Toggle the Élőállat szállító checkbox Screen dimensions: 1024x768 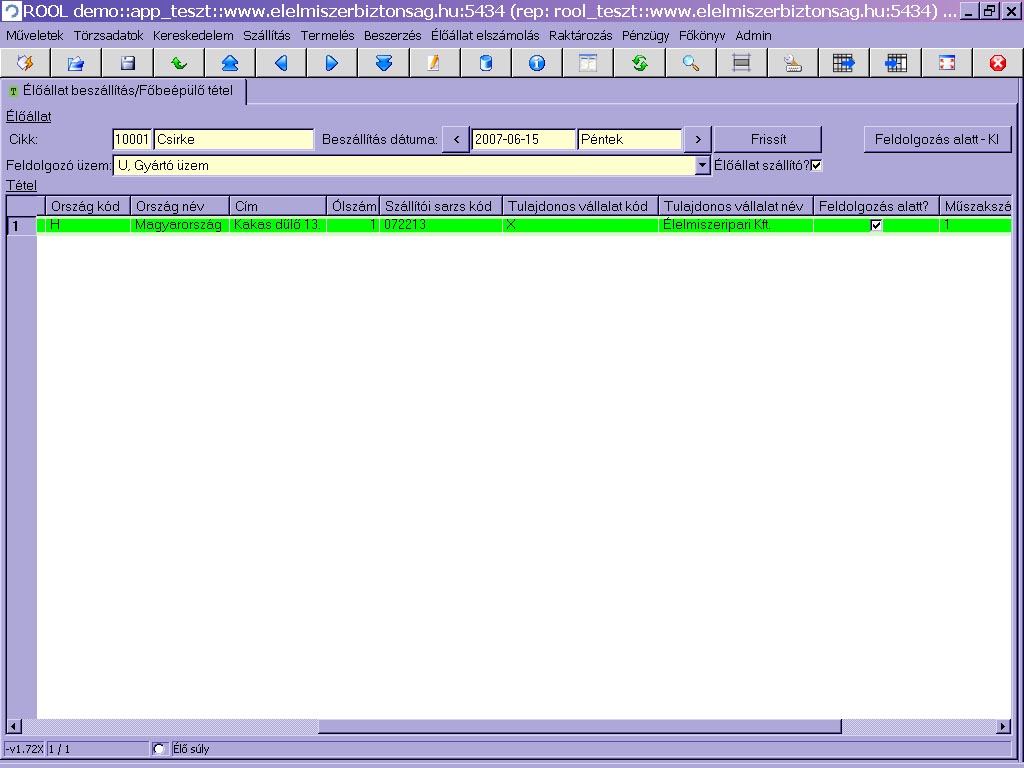click(x=816, y=165)
